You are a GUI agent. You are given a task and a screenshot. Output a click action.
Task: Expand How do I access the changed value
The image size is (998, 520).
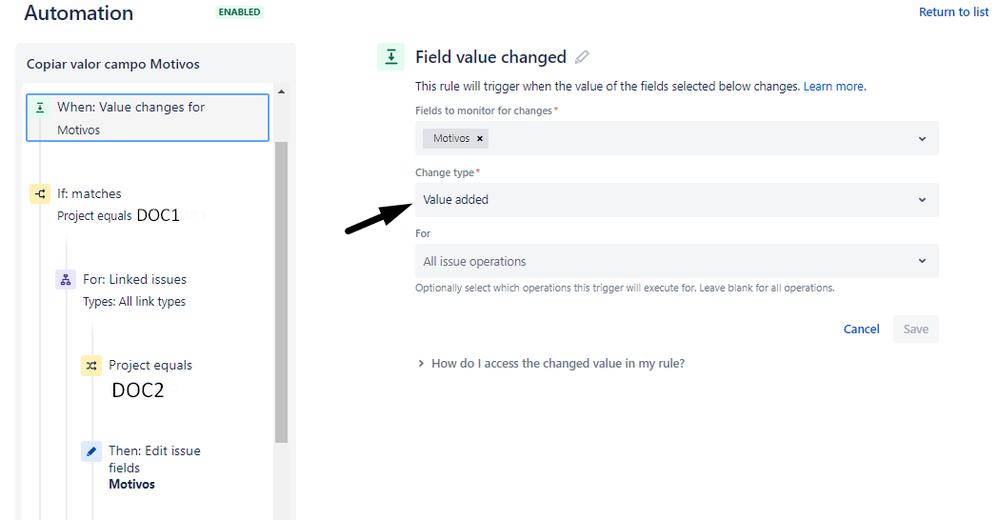551,363
